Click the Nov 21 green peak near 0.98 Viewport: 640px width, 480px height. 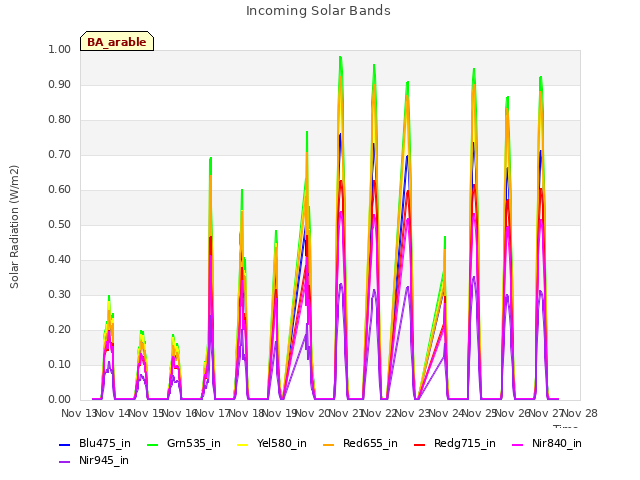pyautogui.click(x=340, y=58)
